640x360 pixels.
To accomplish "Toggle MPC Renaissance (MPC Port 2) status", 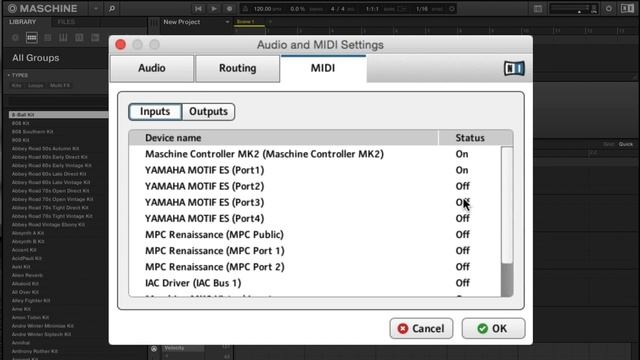I will [x=462, y=267].
